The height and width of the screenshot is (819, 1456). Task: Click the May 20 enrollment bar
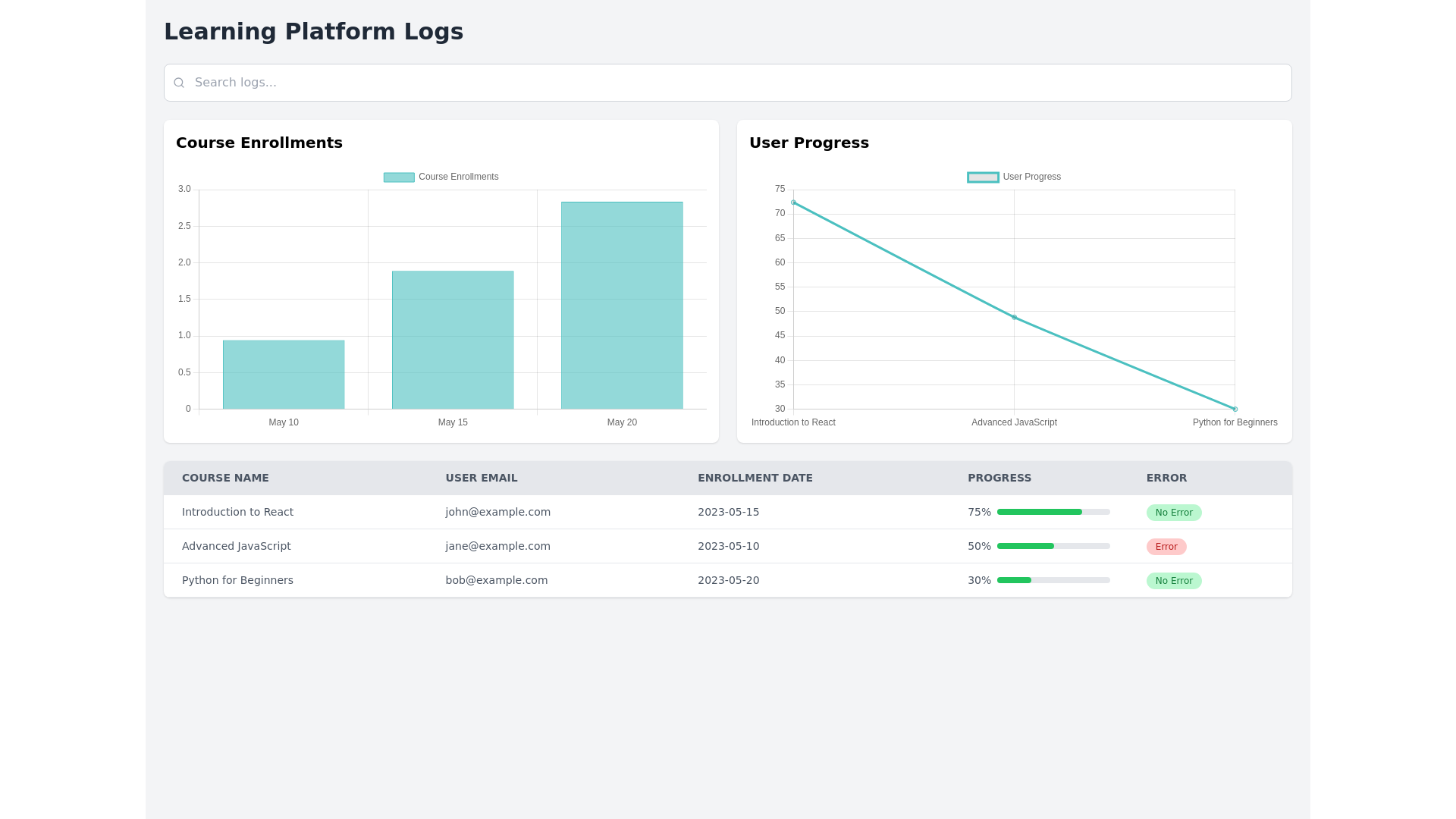point(622,306)
